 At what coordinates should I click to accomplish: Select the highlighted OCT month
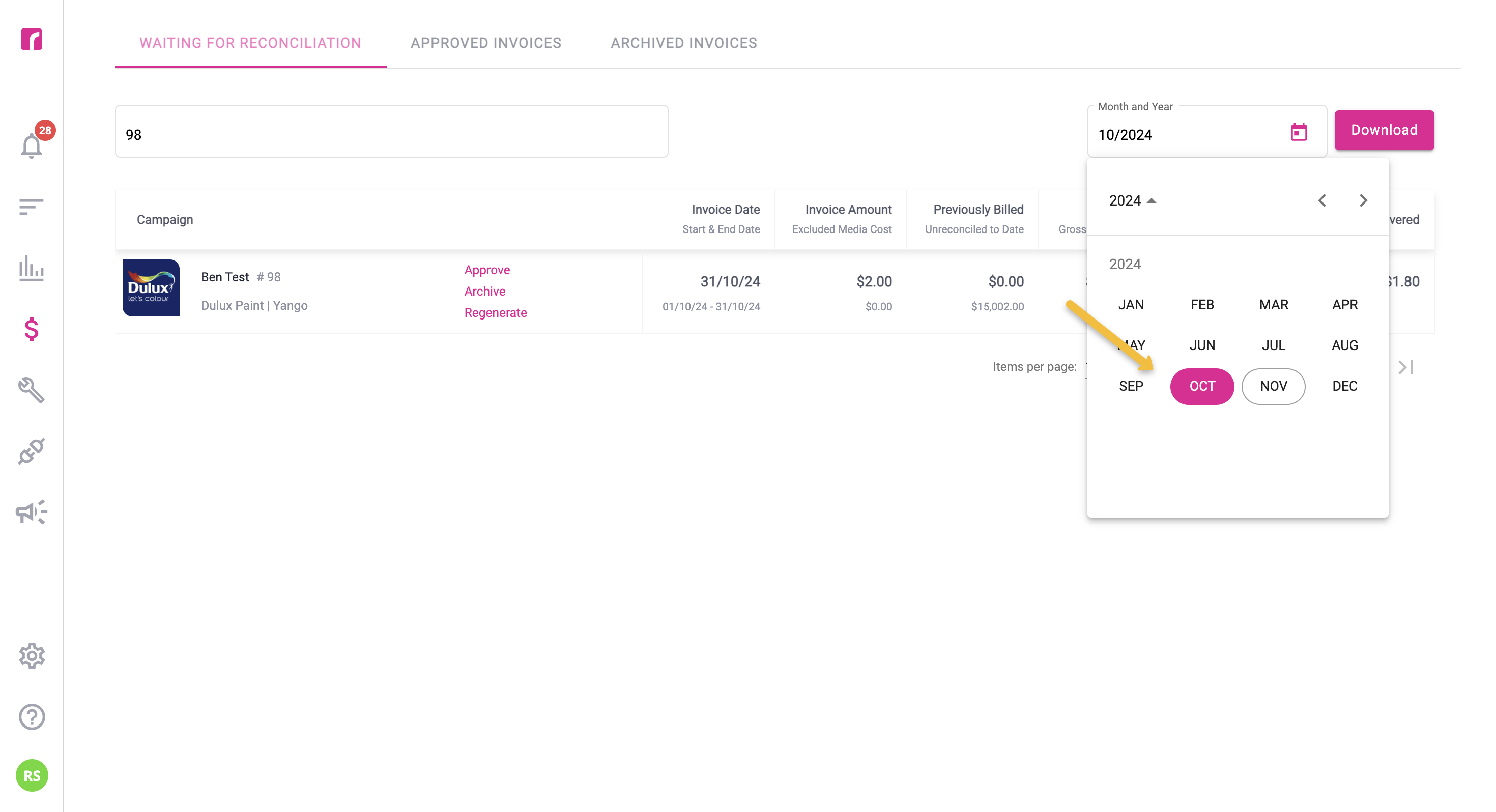[x=1202, y=386]
